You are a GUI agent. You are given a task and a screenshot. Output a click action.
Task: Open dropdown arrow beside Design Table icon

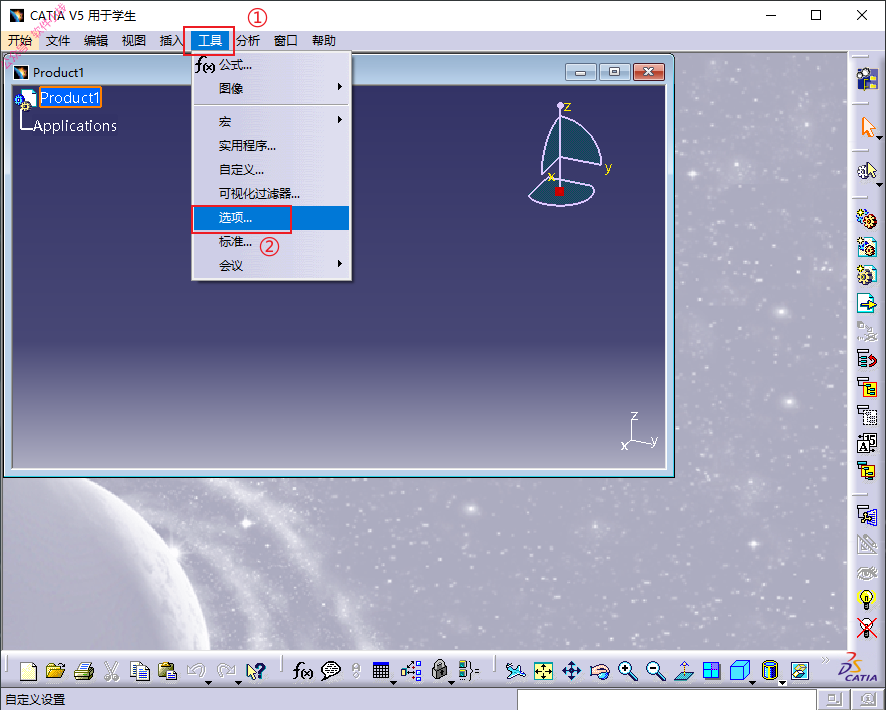(x=393, y=683)
